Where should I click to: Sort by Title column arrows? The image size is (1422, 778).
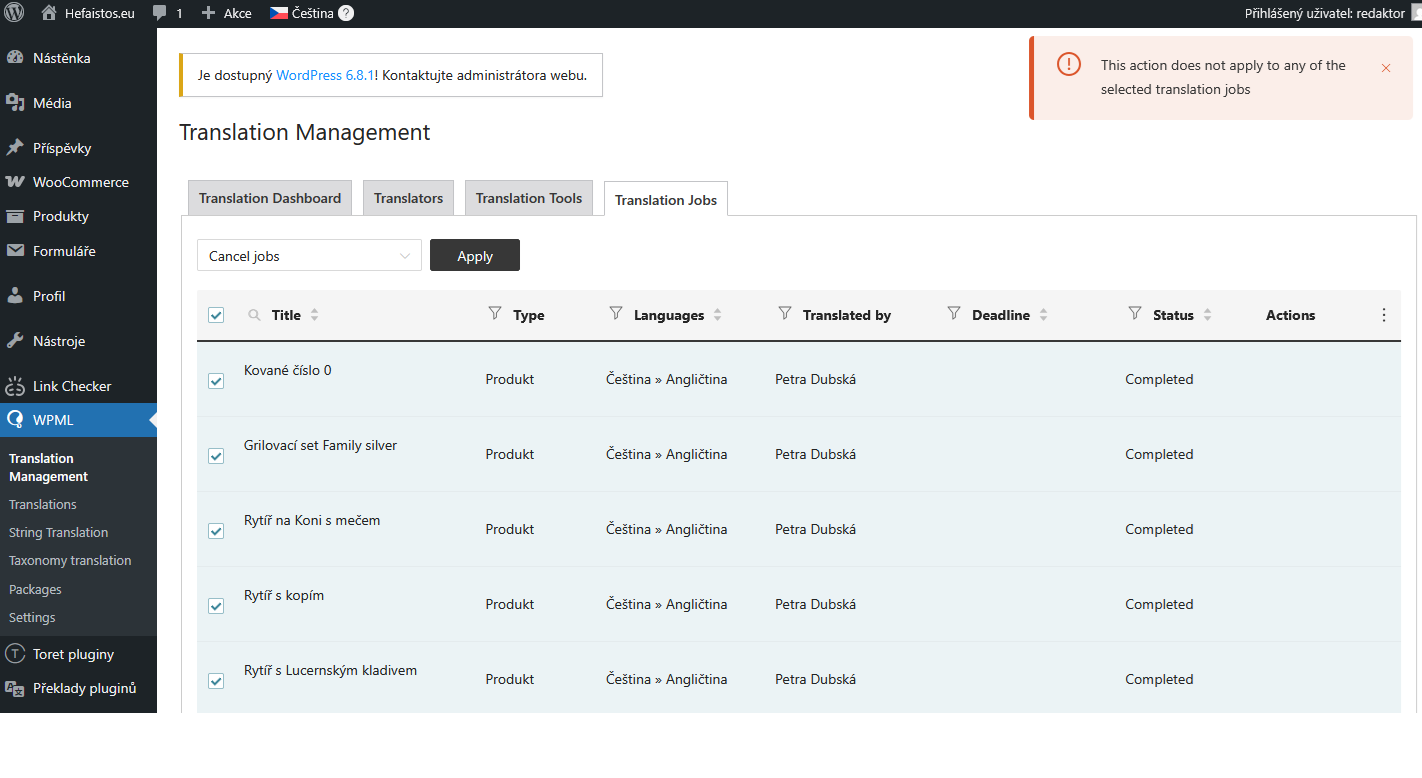[x=315, y=315]
